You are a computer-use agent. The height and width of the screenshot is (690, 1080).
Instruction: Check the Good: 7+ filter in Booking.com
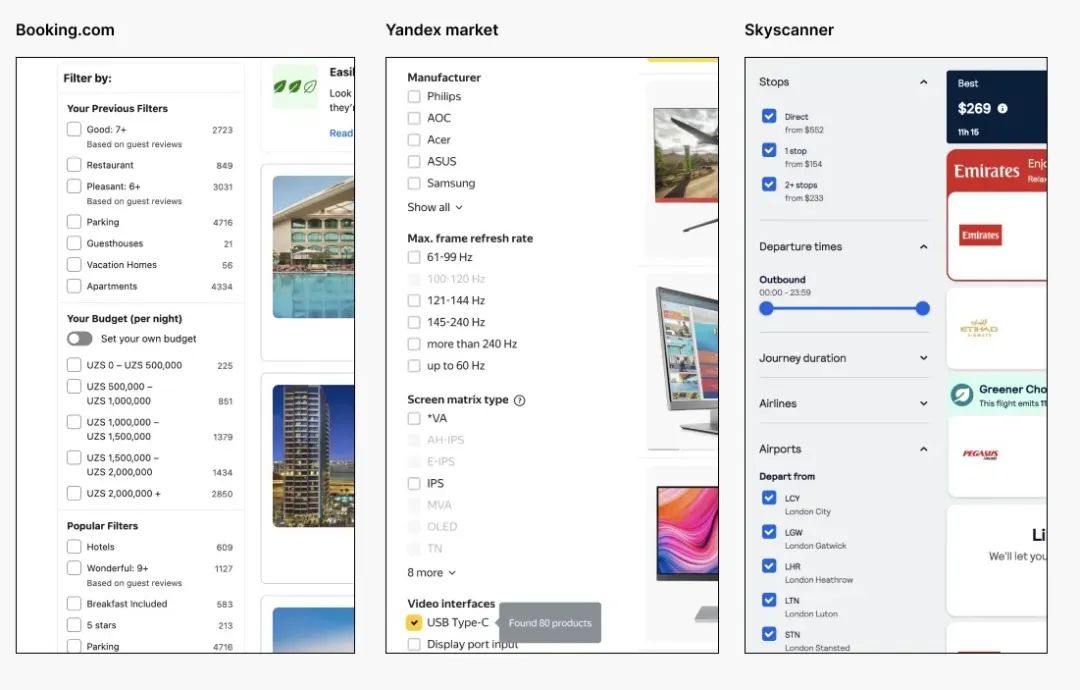pyautogui.click(x=74, y=129)
